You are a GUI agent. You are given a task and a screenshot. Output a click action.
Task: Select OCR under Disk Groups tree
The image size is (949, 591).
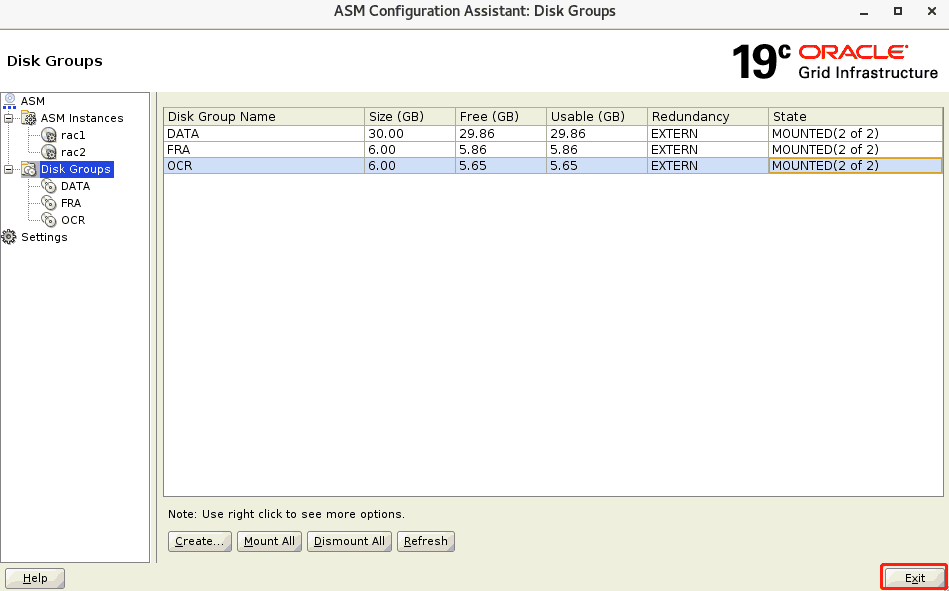(x=73, y=220)
